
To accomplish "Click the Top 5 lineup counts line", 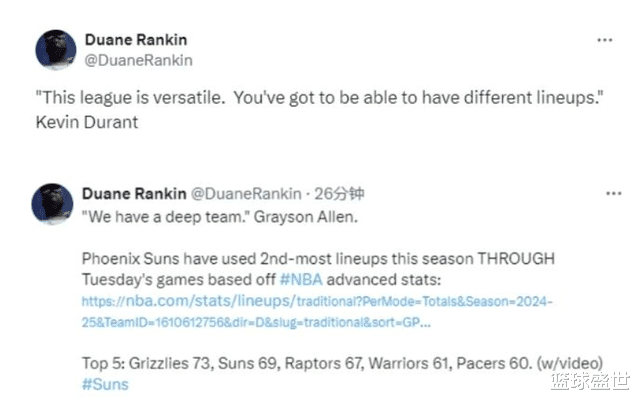I will [342, 363].
